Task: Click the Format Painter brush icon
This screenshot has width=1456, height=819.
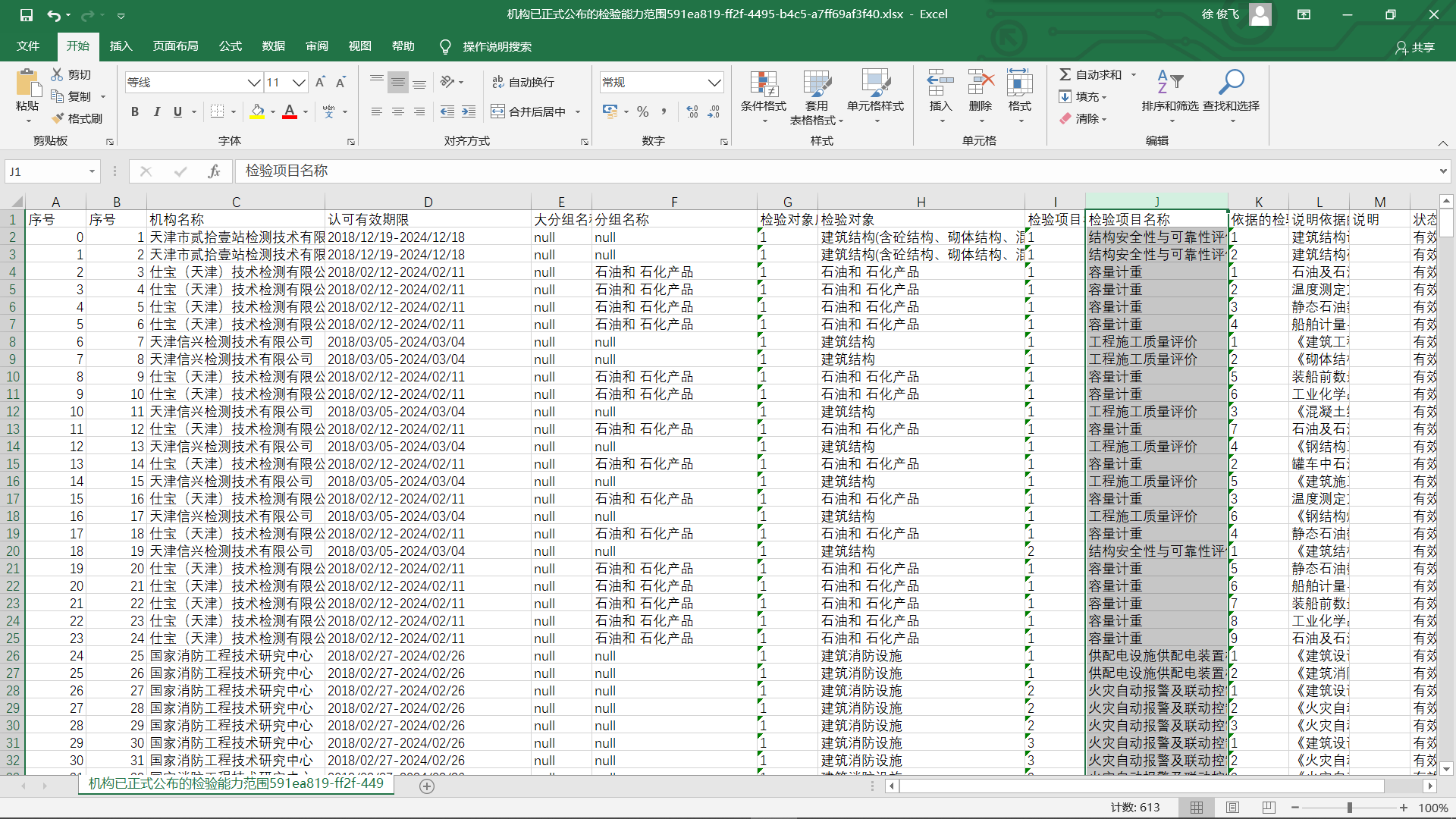Action: pyautogui.click(x=58, y=118)
